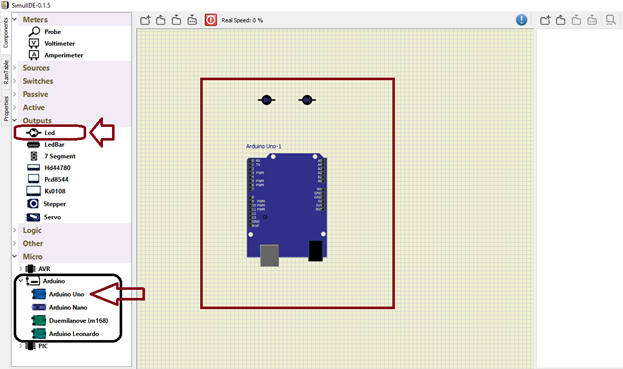Screen dimensions: 623x369
Task: Click the new circuit toolbar icon
Action: [x=145, y=20]
